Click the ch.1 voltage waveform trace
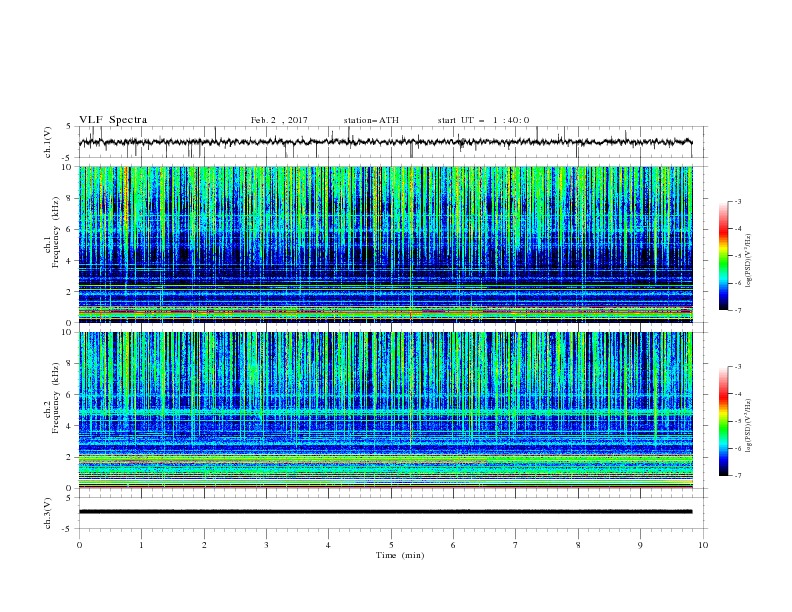The height and width of the screenshot is (612, 792). click(x=385, y=142)
